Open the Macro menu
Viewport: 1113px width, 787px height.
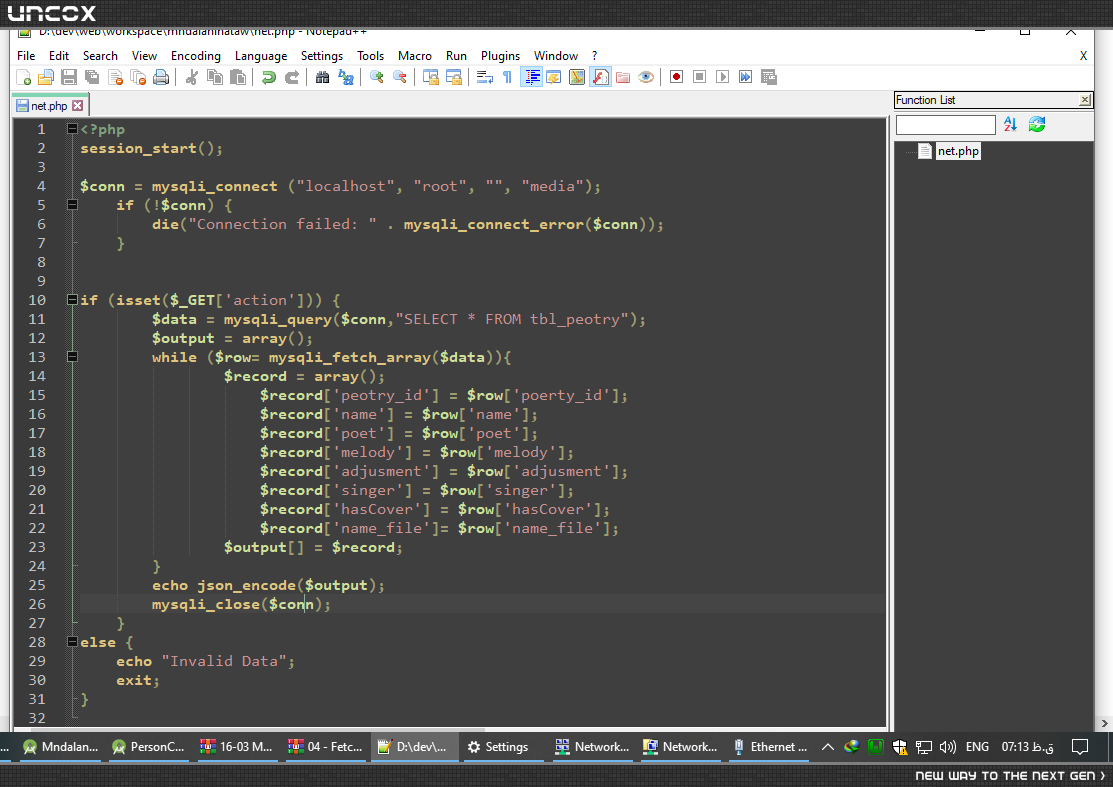pos(415,56)
